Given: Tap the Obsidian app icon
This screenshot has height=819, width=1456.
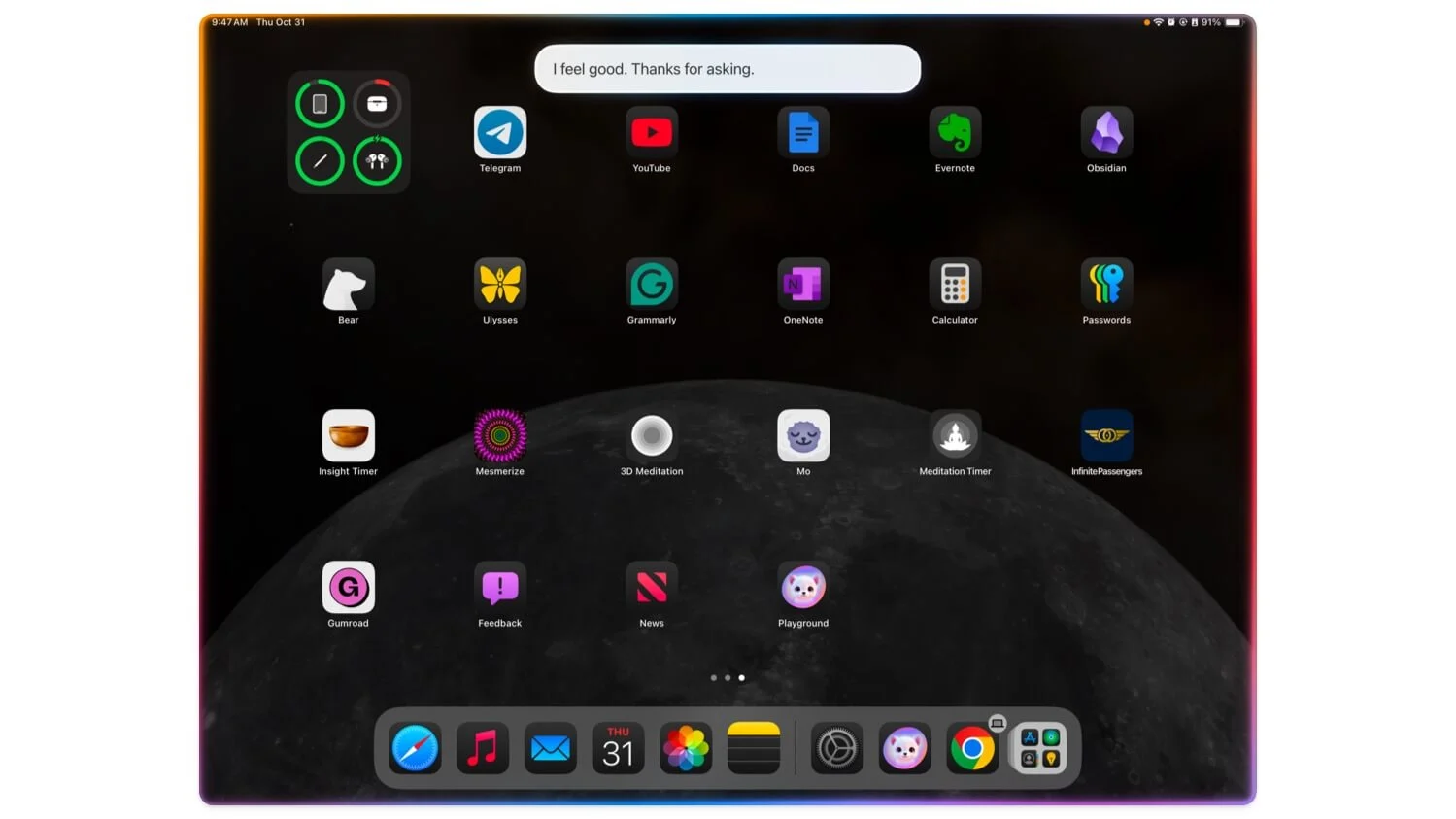Looking at the screenshot, I should (1105, 133).
